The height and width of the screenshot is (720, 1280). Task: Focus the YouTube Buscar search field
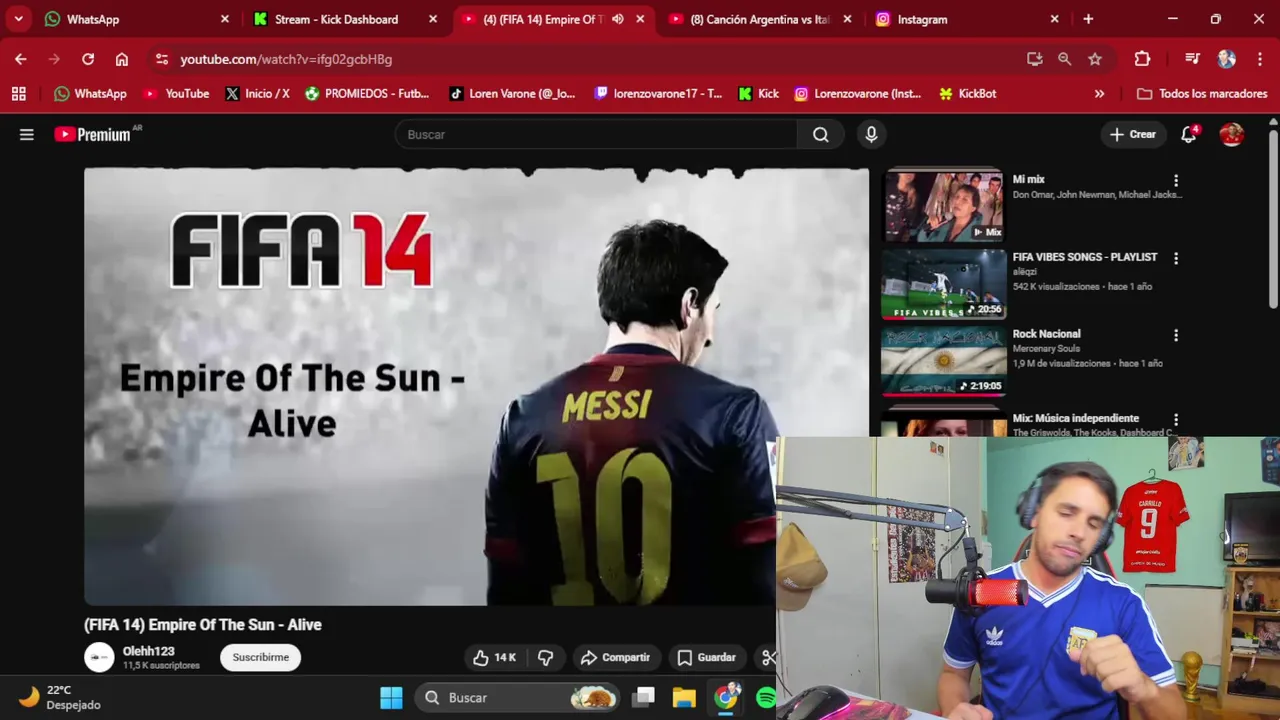pyautogui.click(x=596, y=134)
